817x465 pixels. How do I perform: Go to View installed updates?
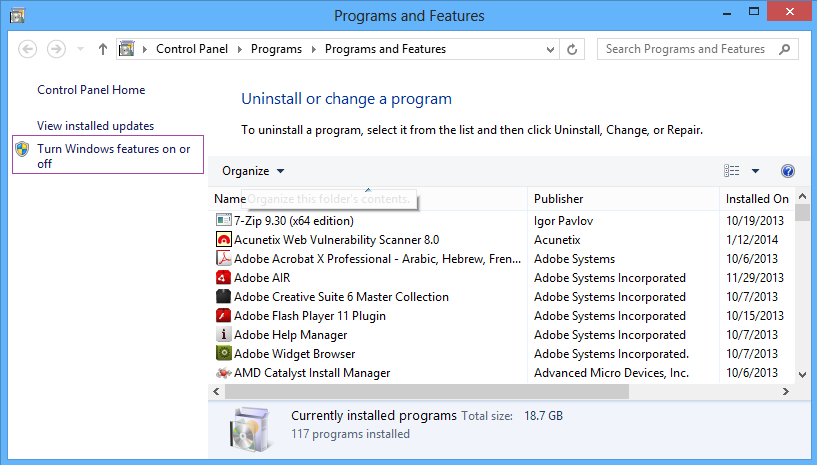96,126
